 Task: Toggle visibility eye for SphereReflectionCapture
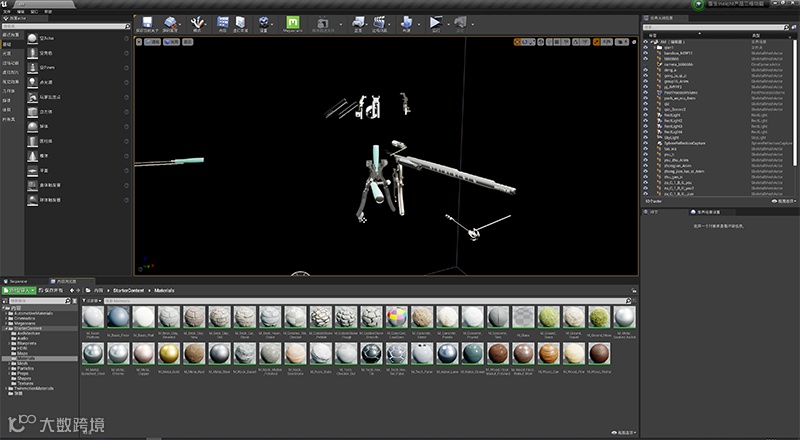[645, 143]
